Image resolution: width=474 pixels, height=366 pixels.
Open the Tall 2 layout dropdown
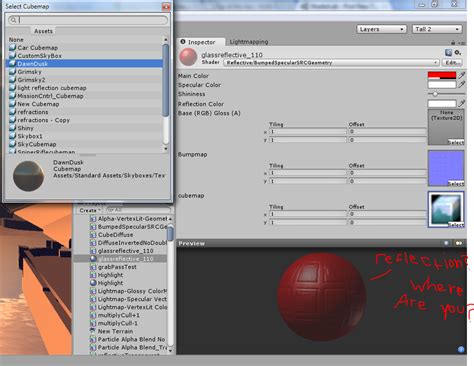[x=437, y=29]
